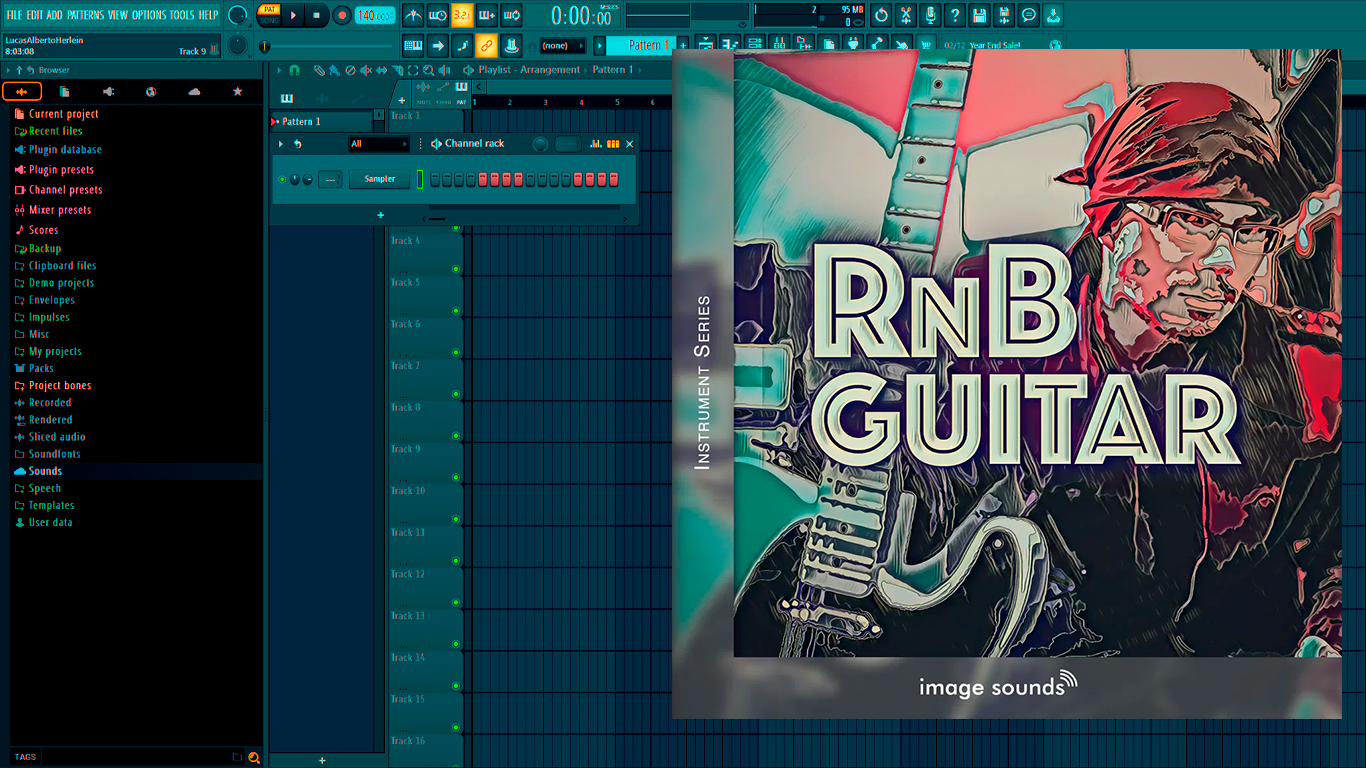Expand the Current project folder
The height and width of the screenshot is (768, 1366).
(64, 114)
